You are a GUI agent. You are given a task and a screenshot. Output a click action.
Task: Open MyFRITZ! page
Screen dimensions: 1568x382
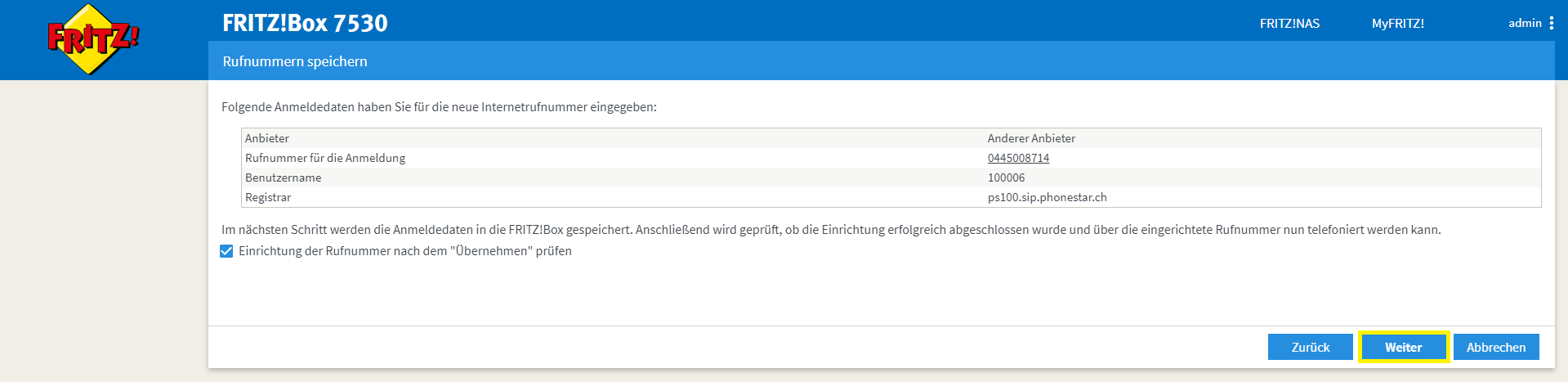1397,23
